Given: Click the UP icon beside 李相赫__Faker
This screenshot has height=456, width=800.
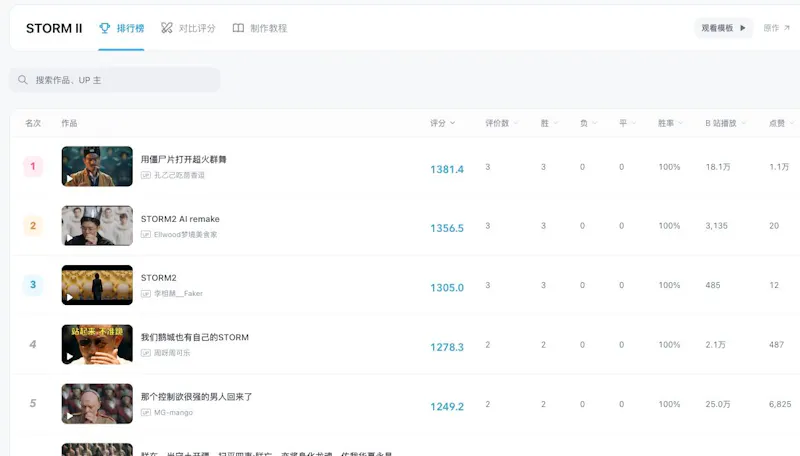Looking at the screenshot, I should [146, 293].
